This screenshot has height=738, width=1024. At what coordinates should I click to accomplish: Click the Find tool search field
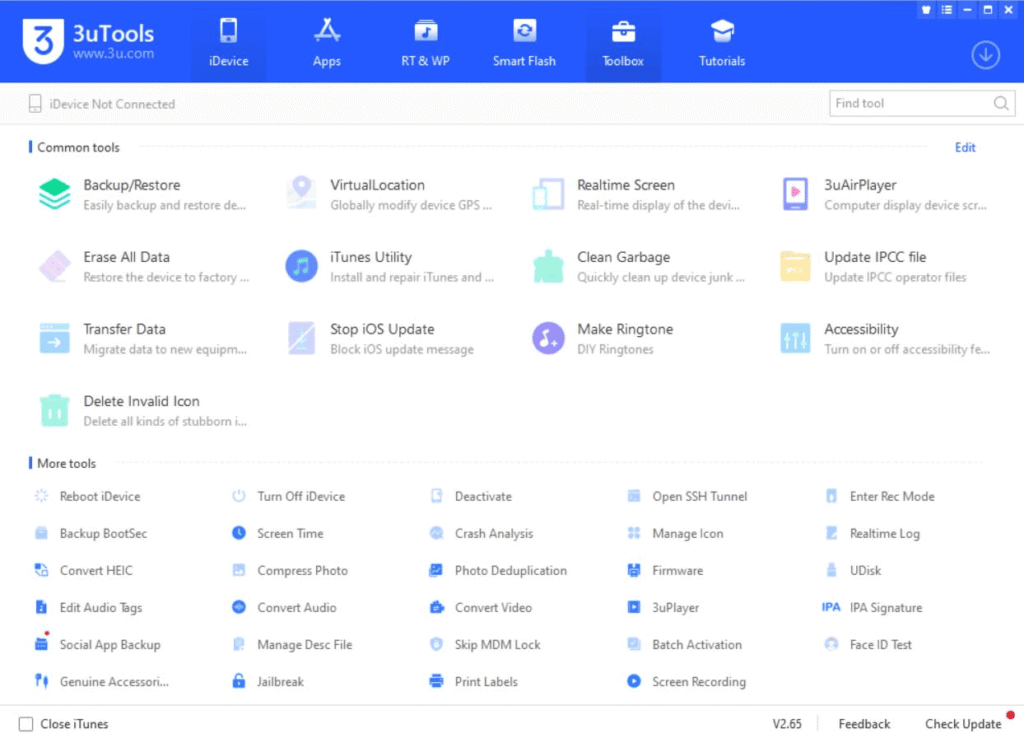(910, 103)
